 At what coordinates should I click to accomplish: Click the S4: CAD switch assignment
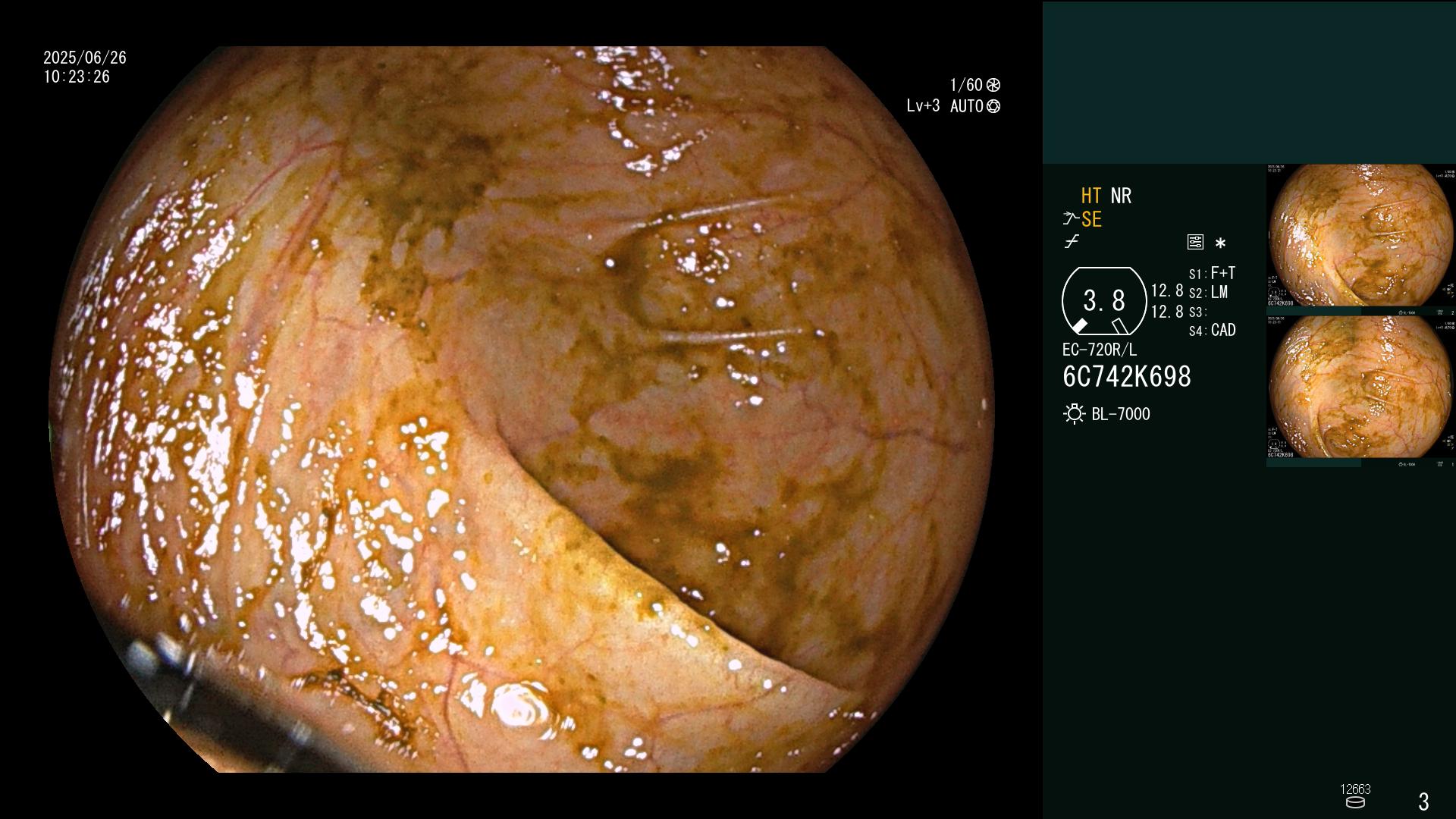click(x=1212, y=330)
